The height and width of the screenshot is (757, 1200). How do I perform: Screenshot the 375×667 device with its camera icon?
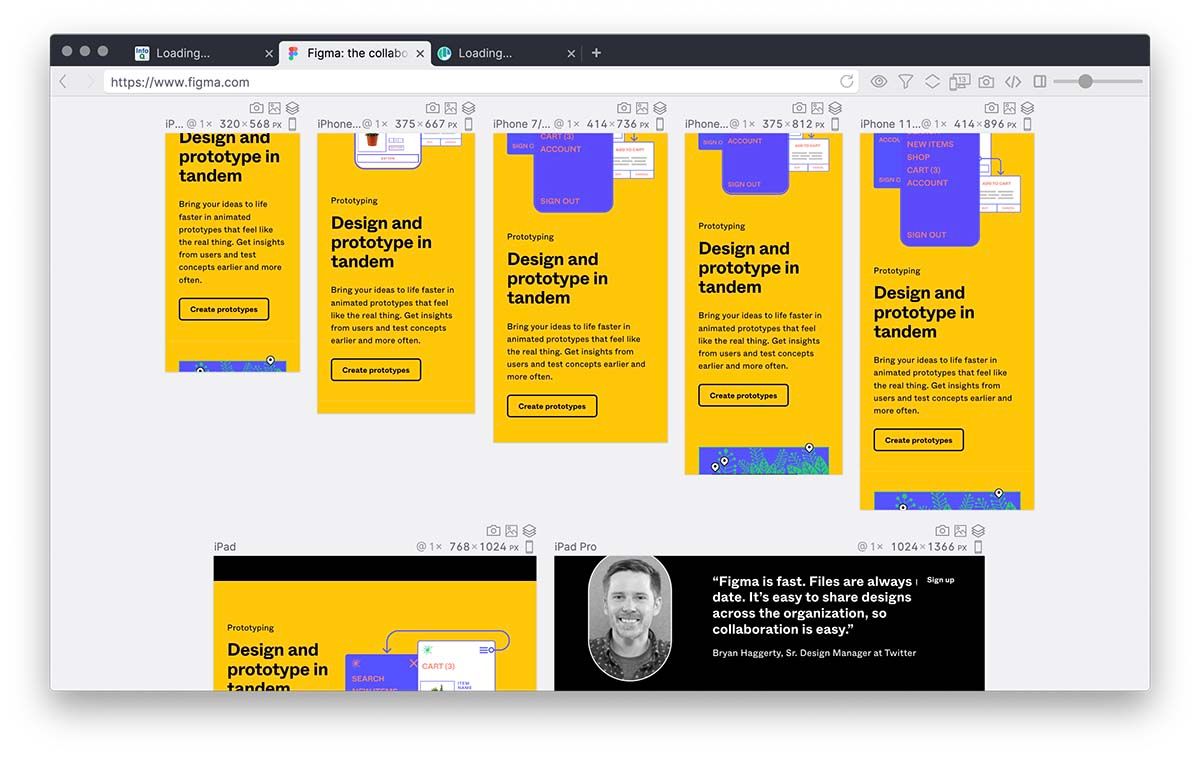tap(432, 108)
